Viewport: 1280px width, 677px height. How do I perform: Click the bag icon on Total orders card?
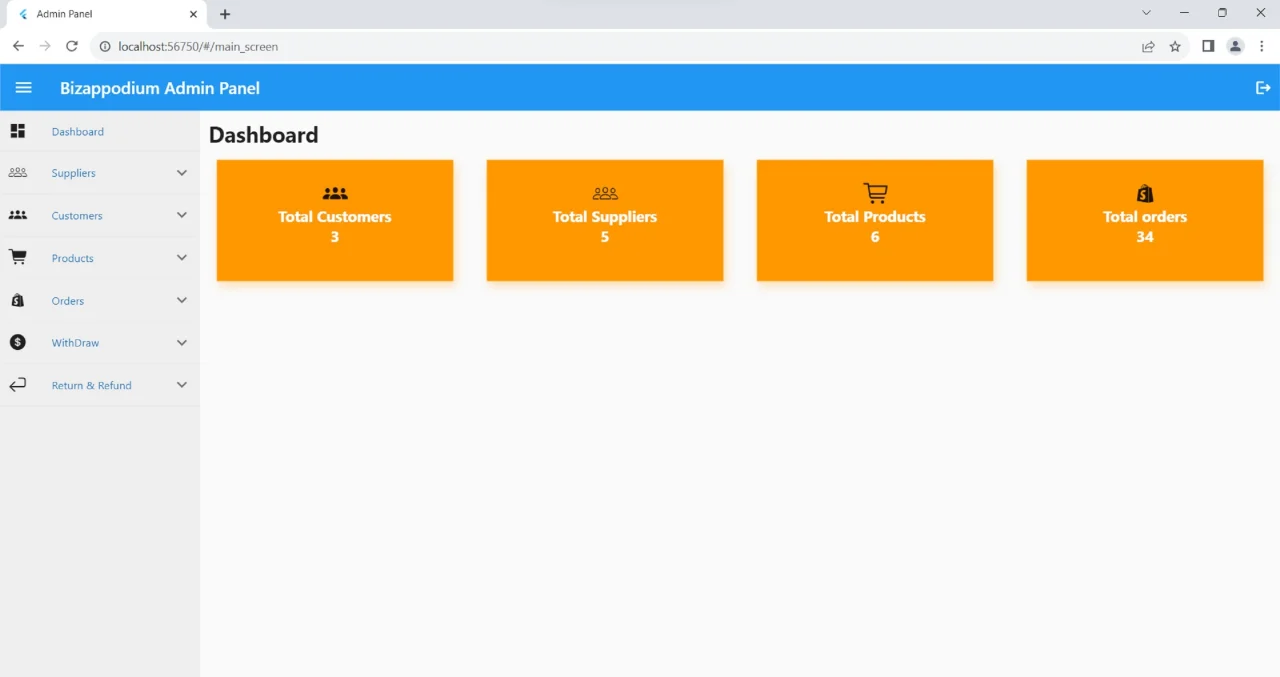tap(1145, 193)
